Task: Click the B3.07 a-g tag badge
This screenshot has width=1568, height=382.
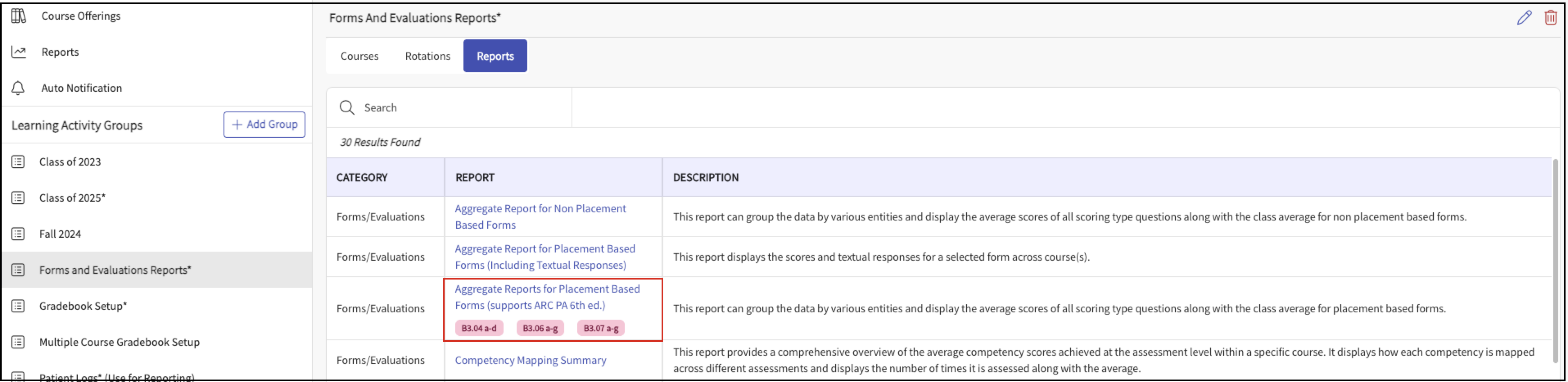Action: click(600, 328)
